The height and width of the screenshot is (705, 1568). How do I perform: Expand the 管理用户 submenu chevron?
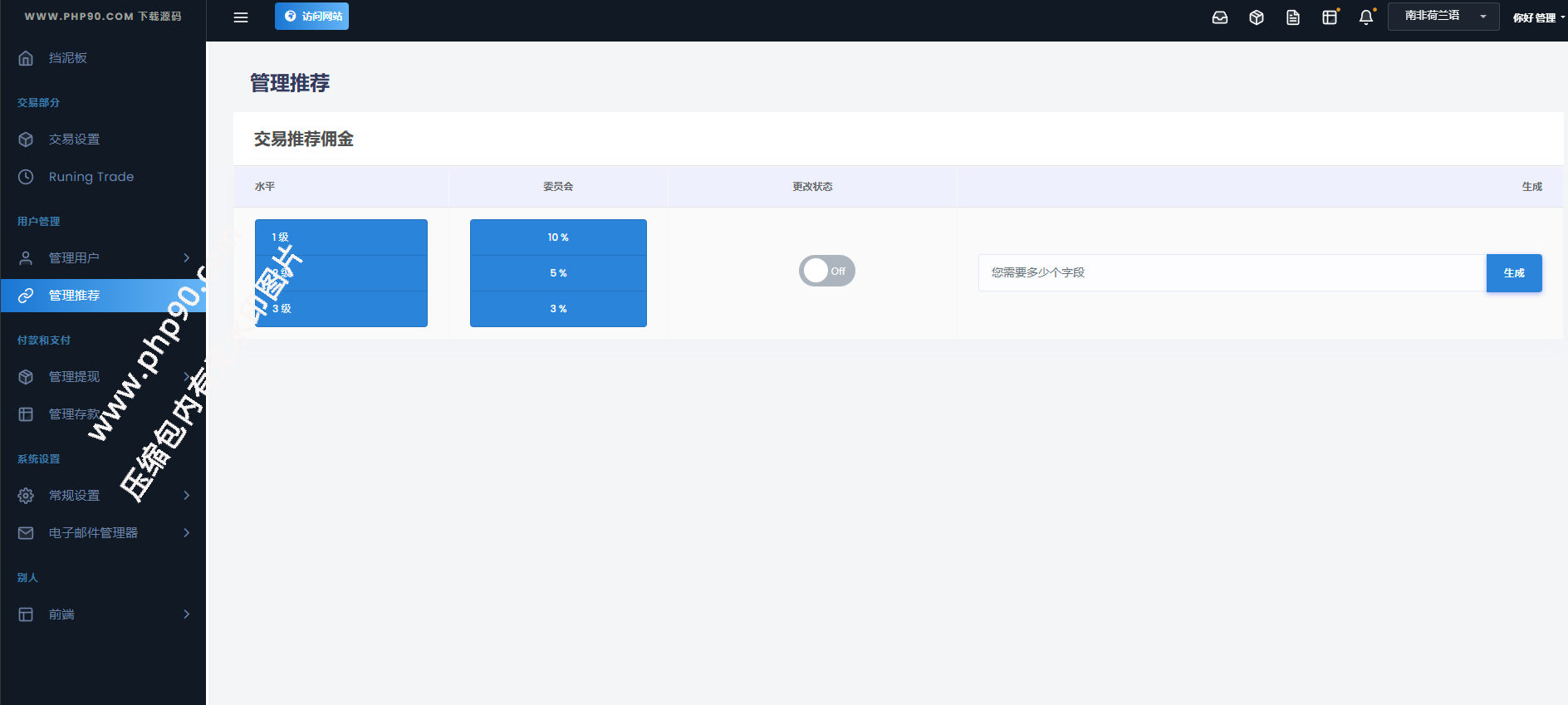pyautogui.click(x=186, y=258)
